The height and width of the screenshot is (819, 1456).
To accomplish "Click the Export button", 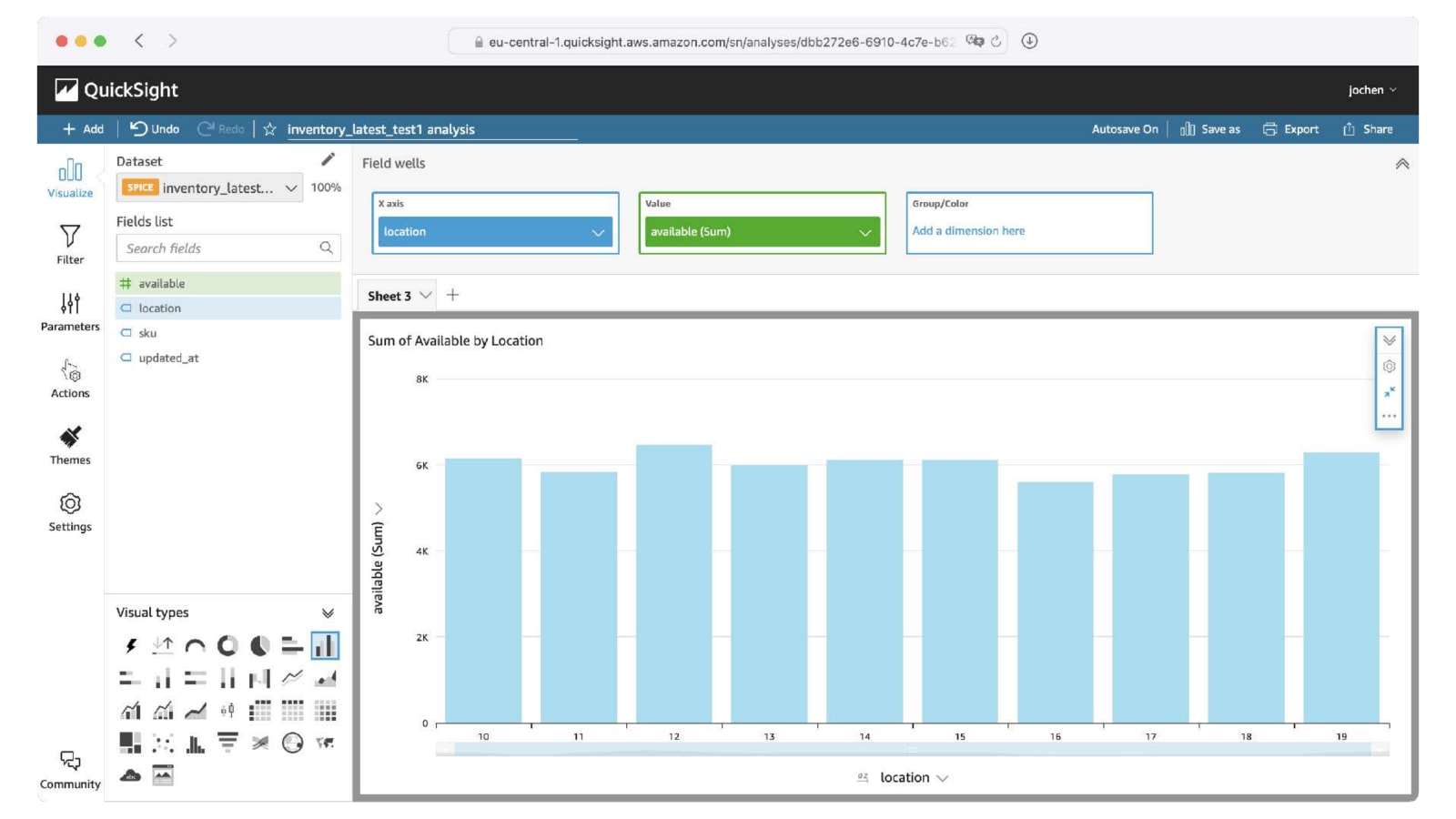I will (1290, 129).
